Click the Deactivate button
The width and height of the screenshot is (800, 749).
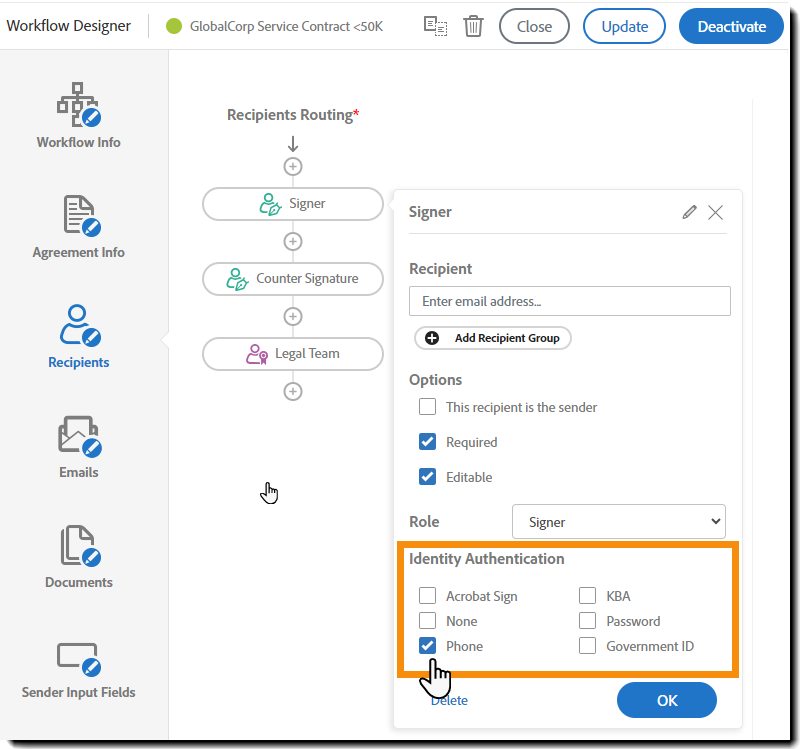(731, 26)
